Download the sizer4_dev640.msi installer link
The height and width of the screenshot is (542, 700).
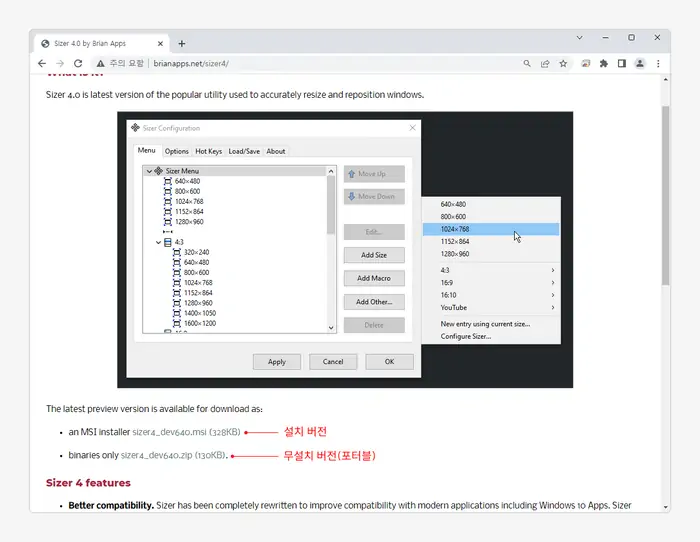click(170, 433)
